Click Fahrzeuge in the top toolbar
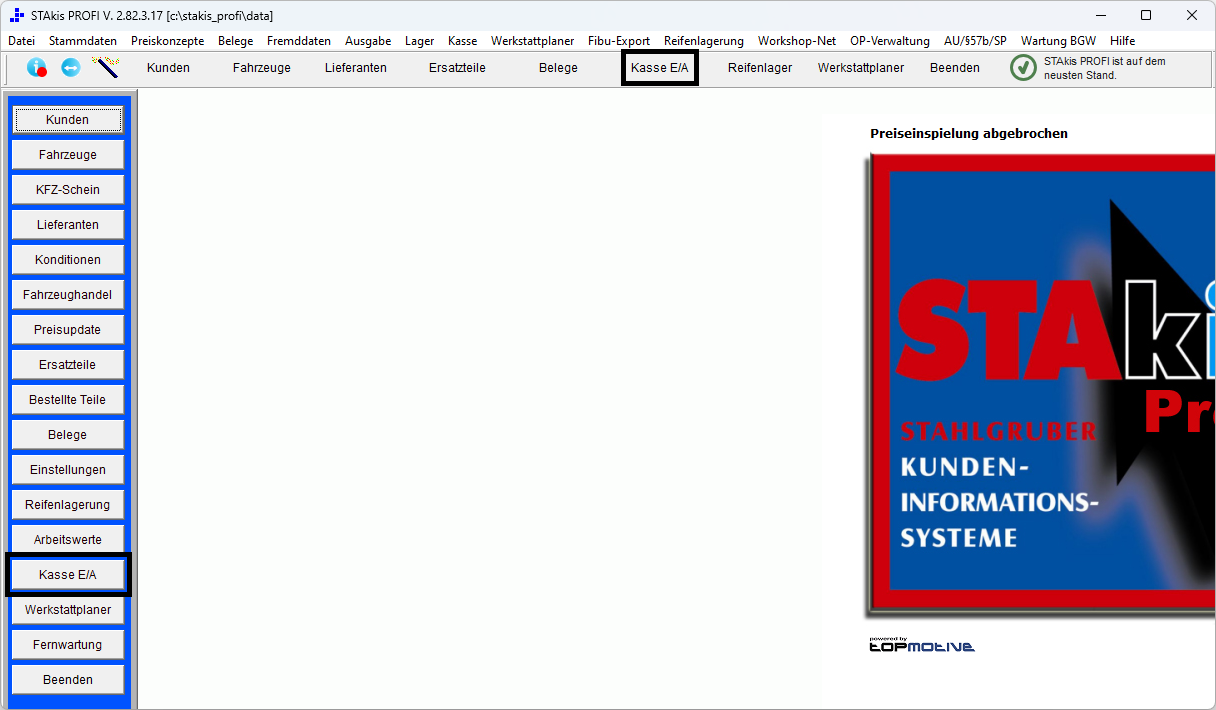Viewport: 1216px width, 710px height. [x=262, y=68]
